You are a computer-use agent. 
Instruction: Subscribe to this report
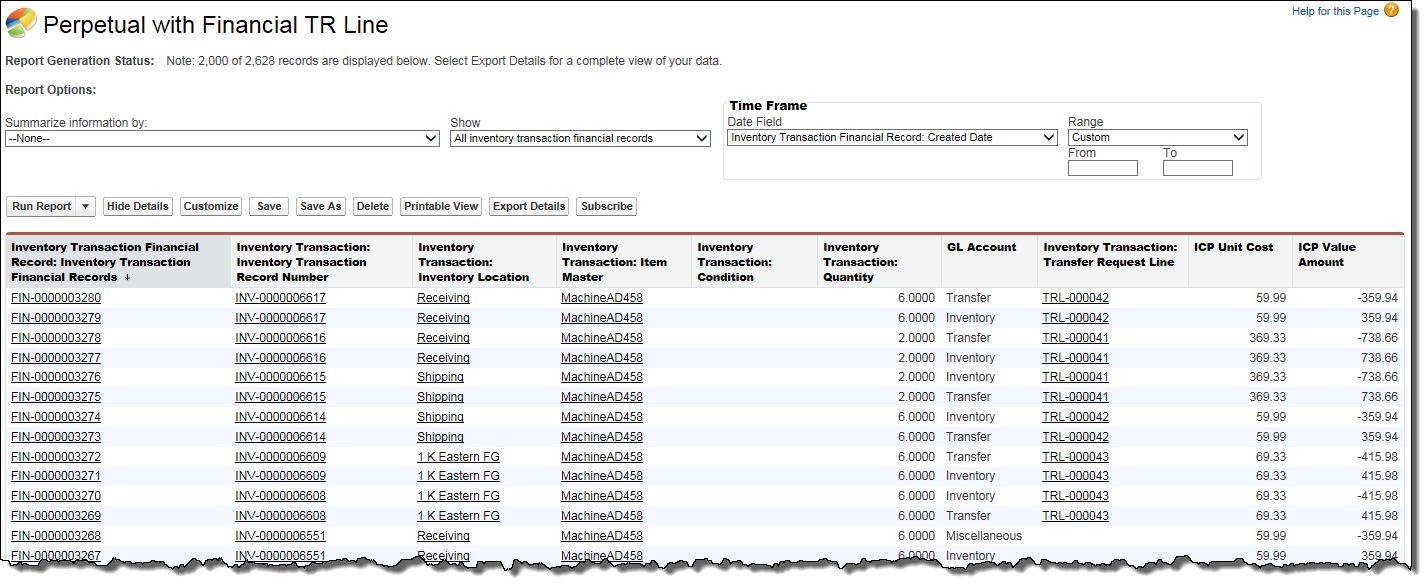(607, 207)
